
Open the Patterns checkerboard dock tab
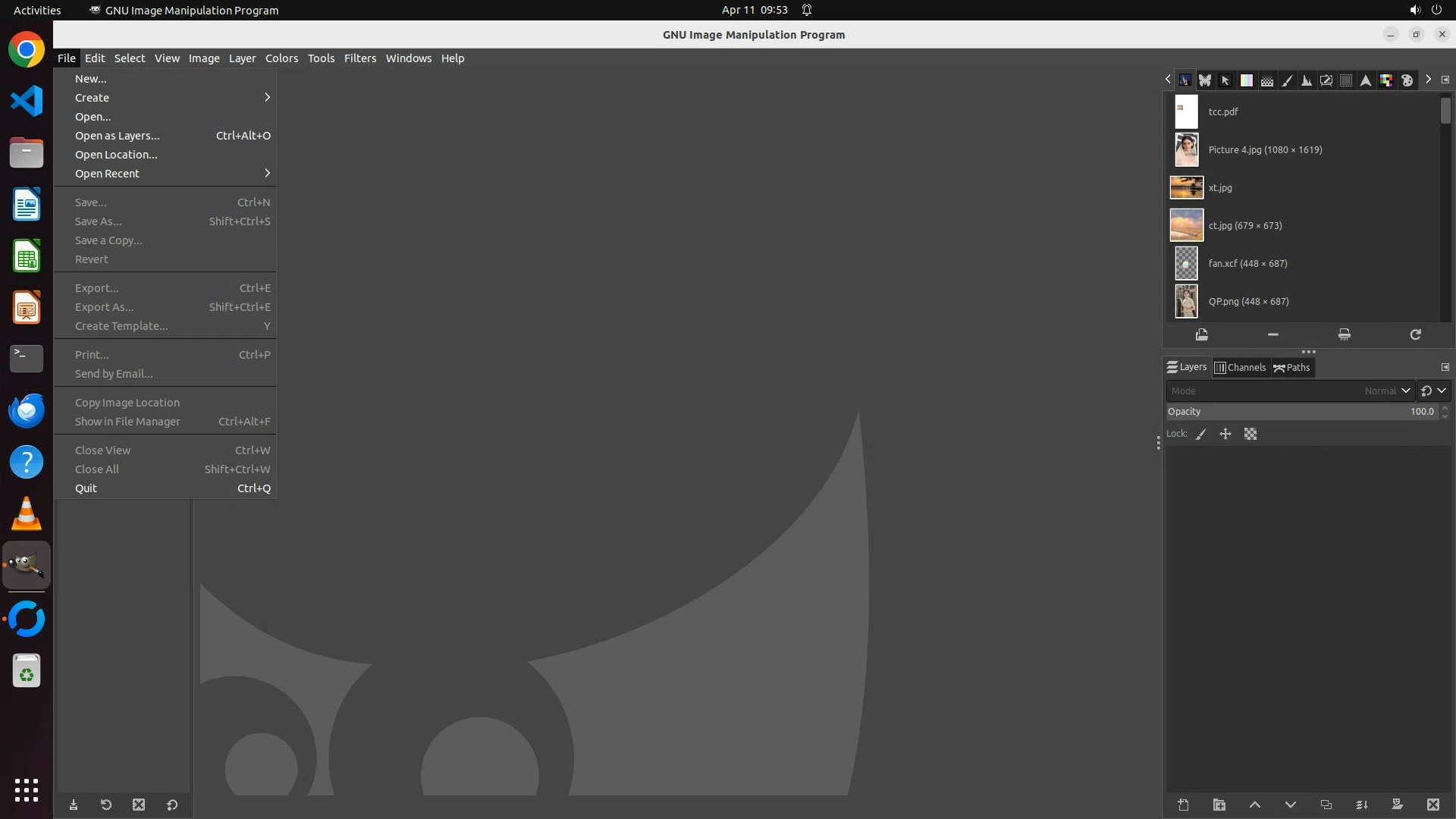(1266, 80)
